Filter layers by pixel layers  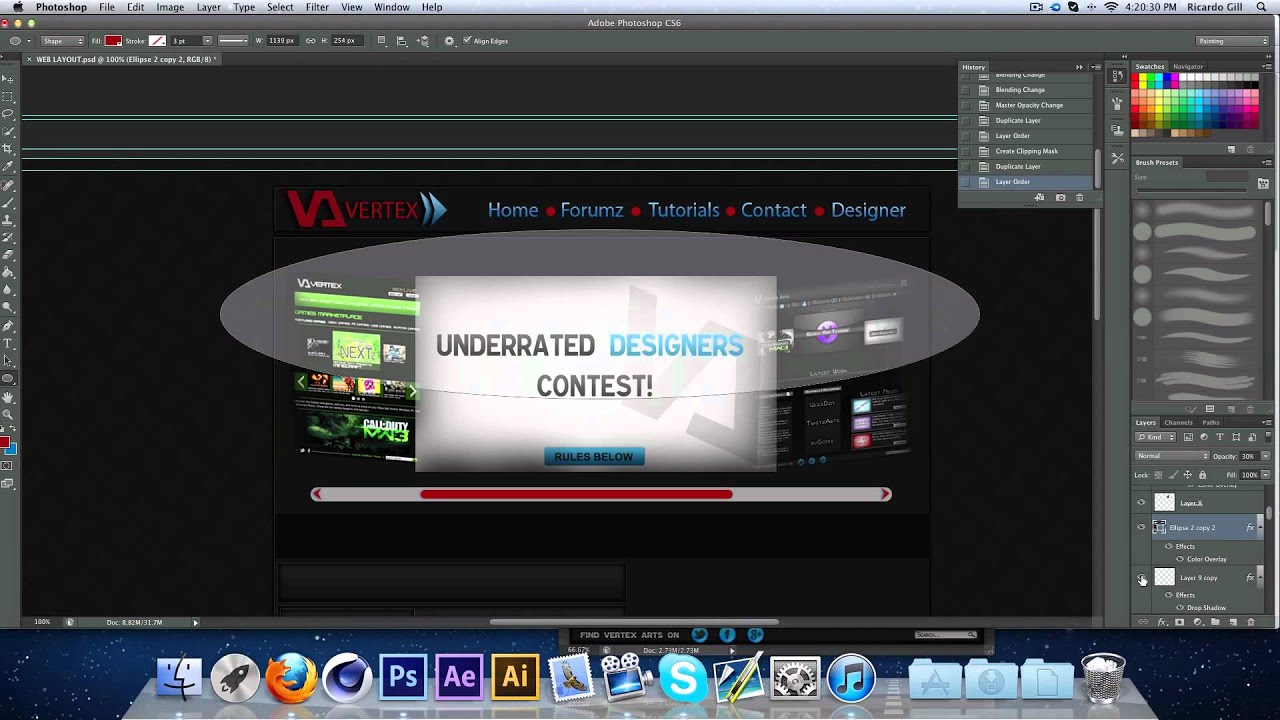pos(1189,437)
